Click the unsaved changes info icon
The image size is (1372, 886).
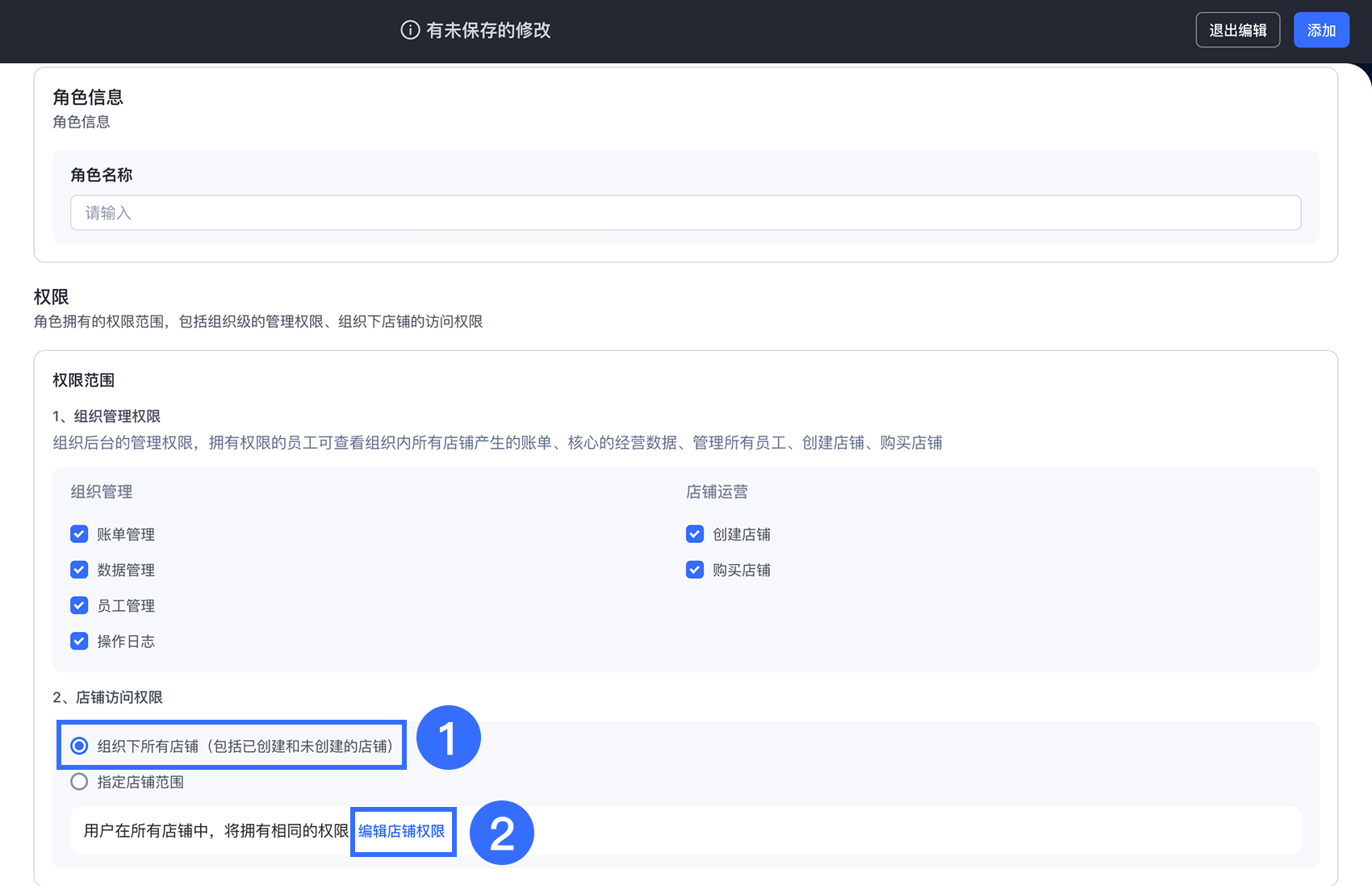tap(410, 31)
